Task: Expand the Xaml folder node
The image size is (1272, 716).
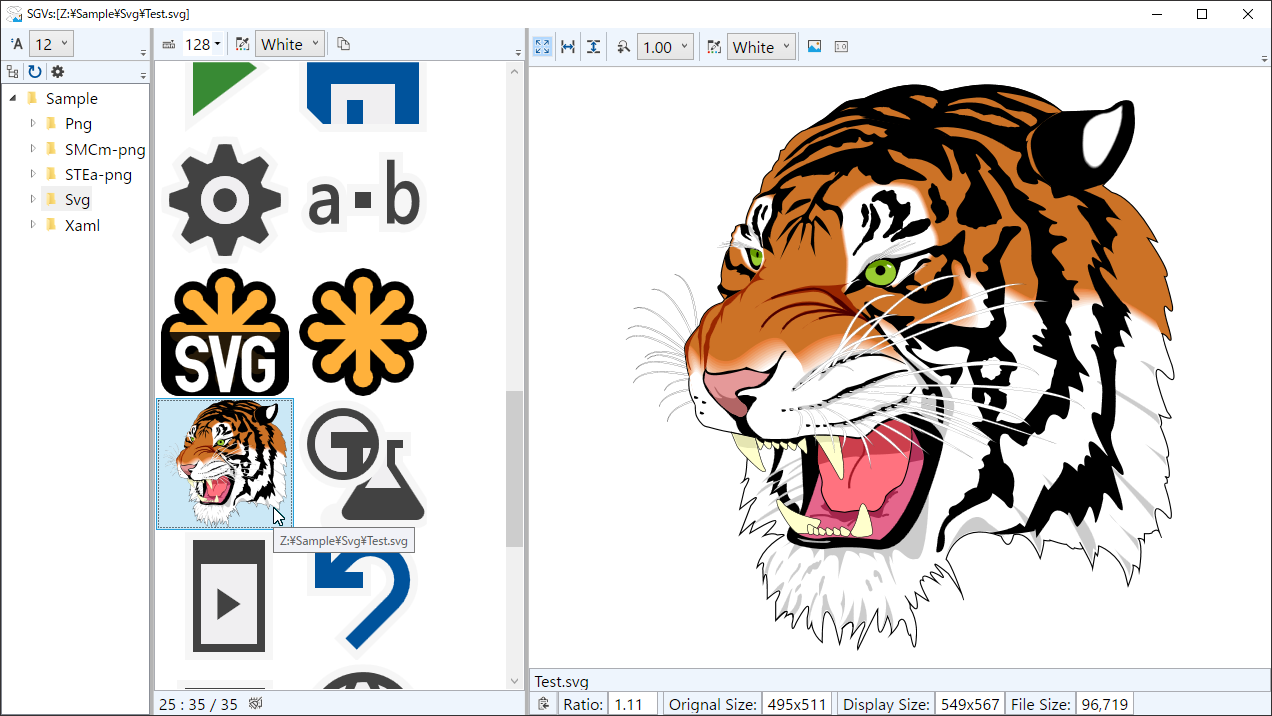Action: tap(33, 225)
